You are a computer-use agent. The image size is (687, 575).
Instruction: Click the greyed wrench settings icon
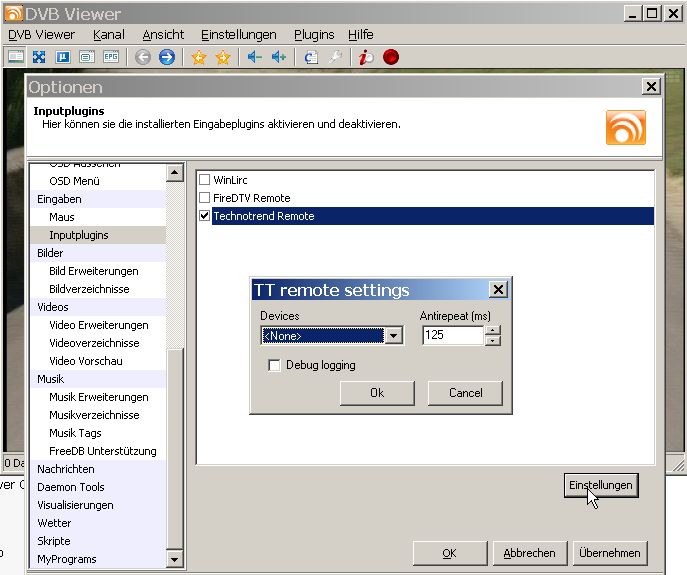click(x=335, y=57)
